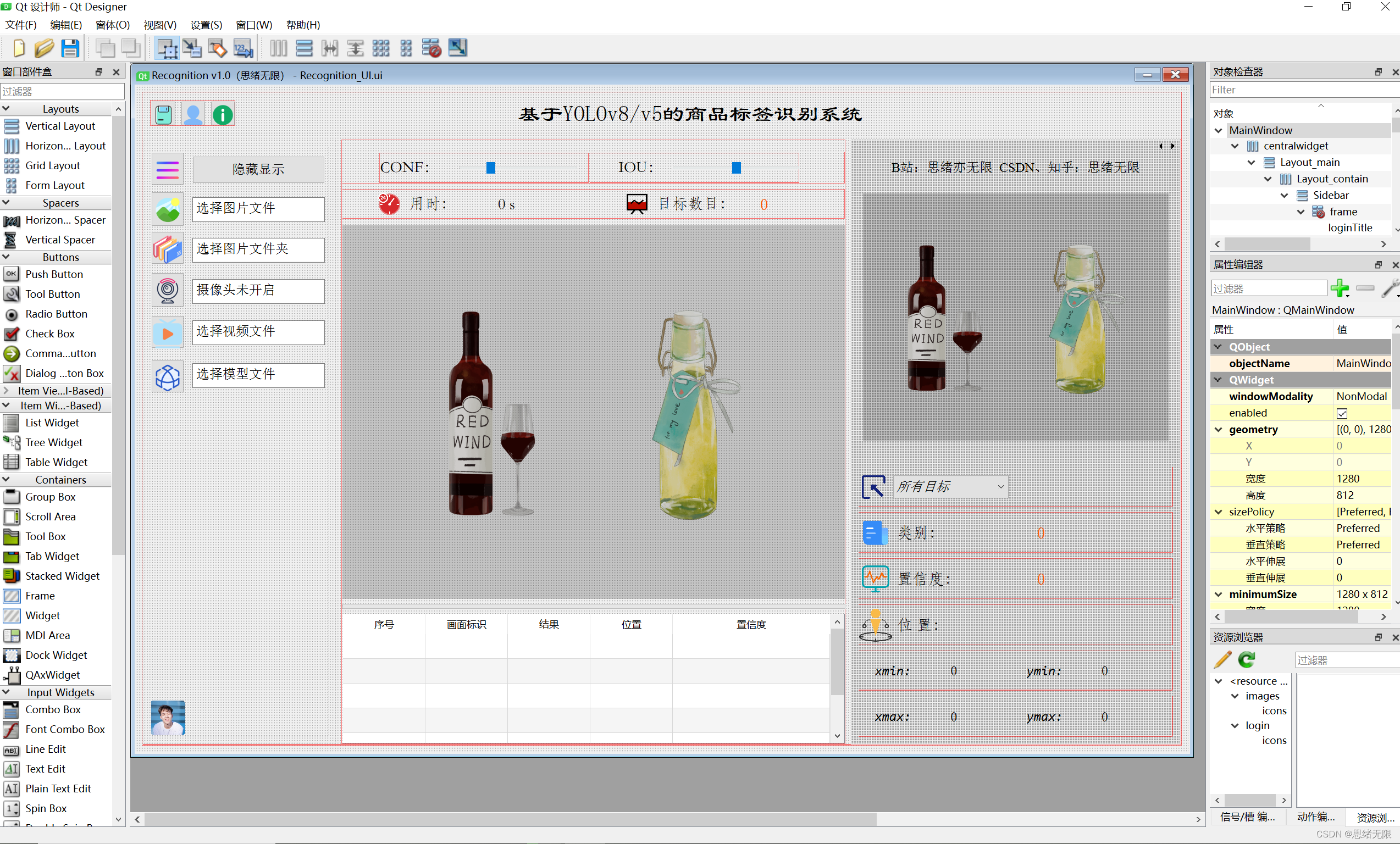Click the widget box filter field

(x=63, y=91)
